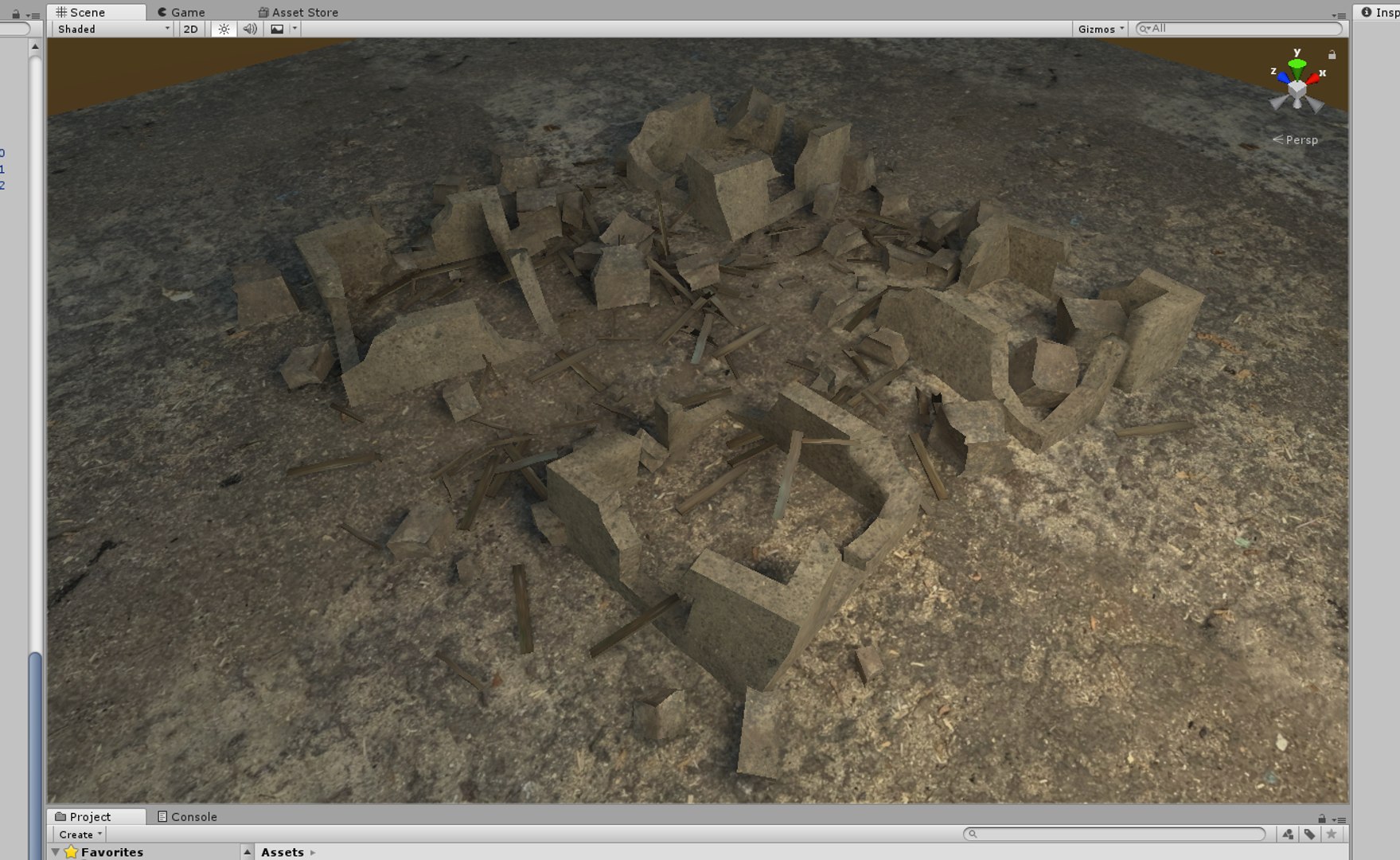Click the gray bottom-right gizmo cone
Screen dimensions: 1400x860
coord(1315,104)
